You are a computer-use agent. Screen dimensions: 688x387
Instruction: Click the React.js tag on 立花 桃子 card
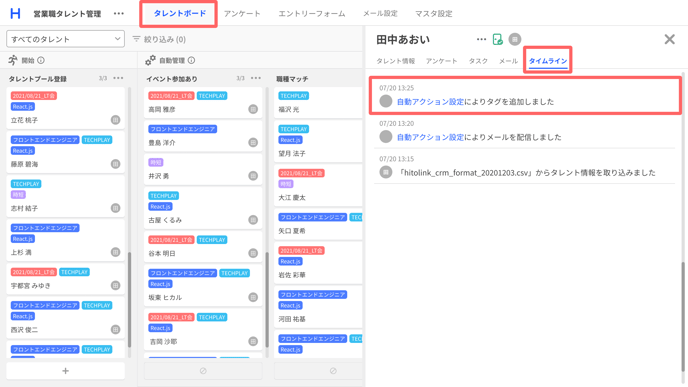[x=23, y=107]
